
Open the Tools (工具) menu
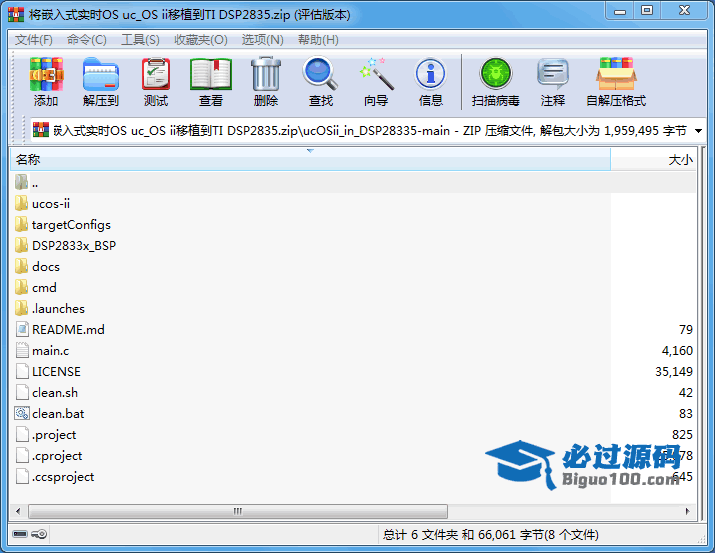[x=140, y=40]
